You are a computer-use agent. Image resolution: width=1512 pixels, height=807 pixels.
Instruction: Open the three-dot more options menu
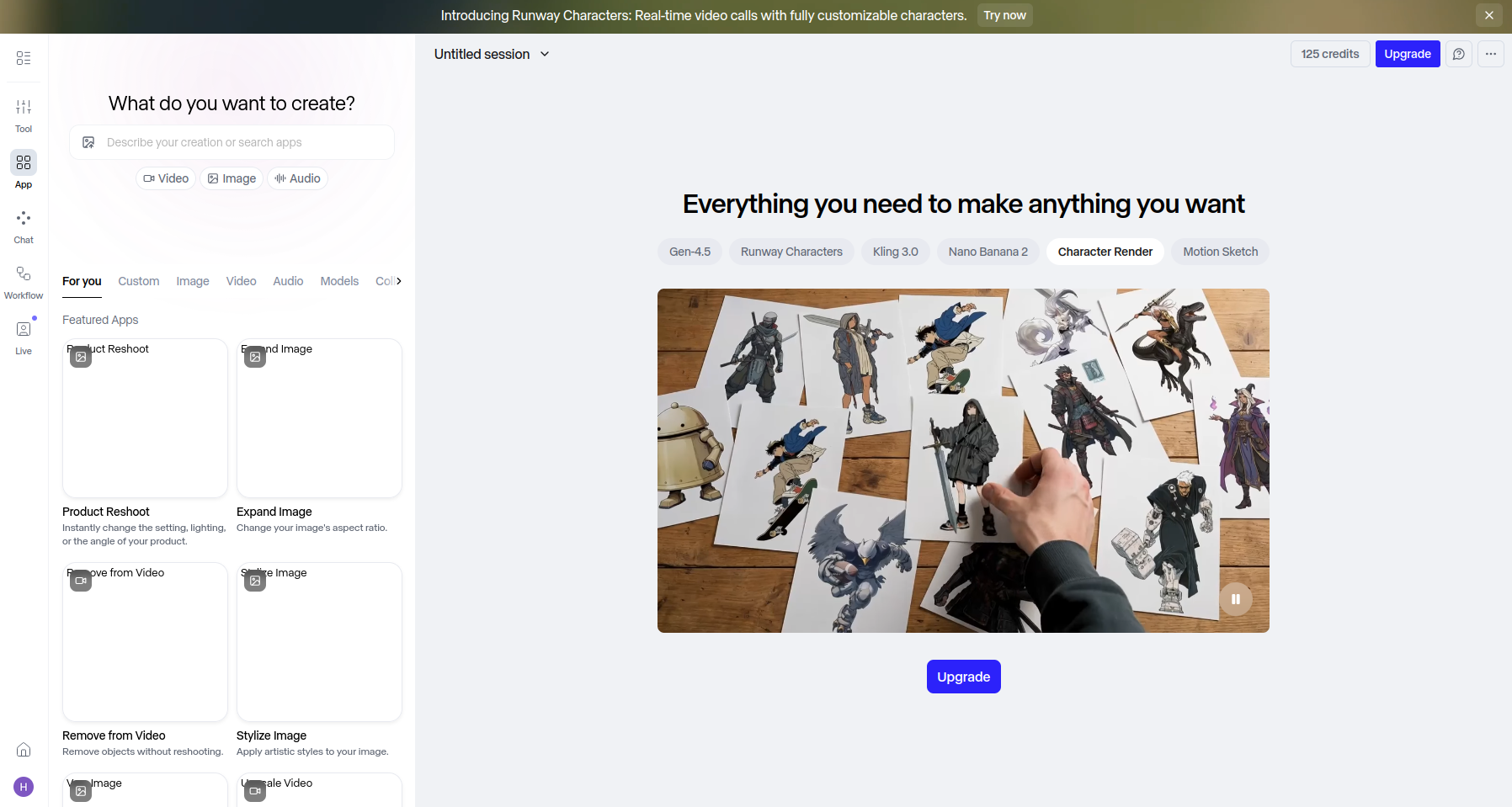pyautogui.click(x=1491, y=54)
